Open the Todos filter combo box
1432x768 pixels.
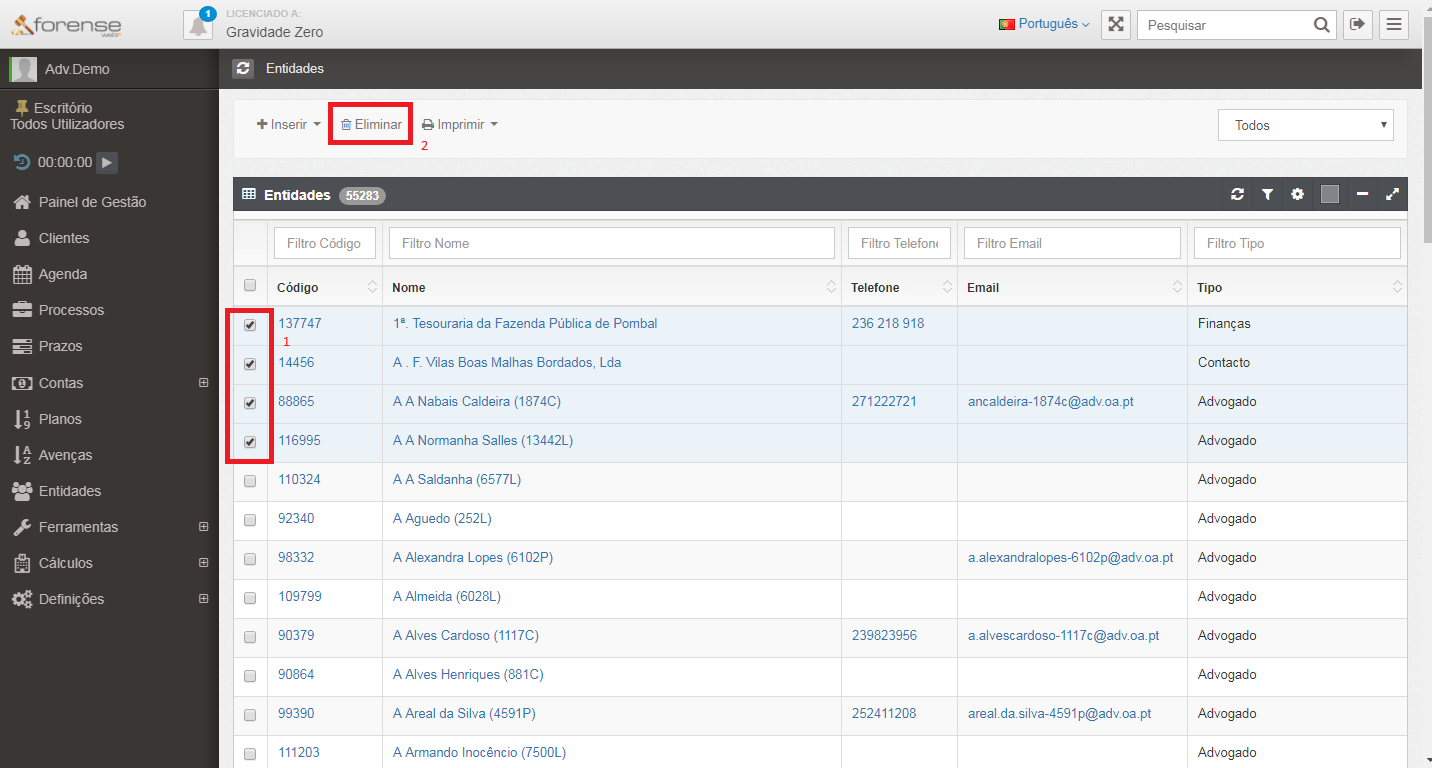point(1306,125)
